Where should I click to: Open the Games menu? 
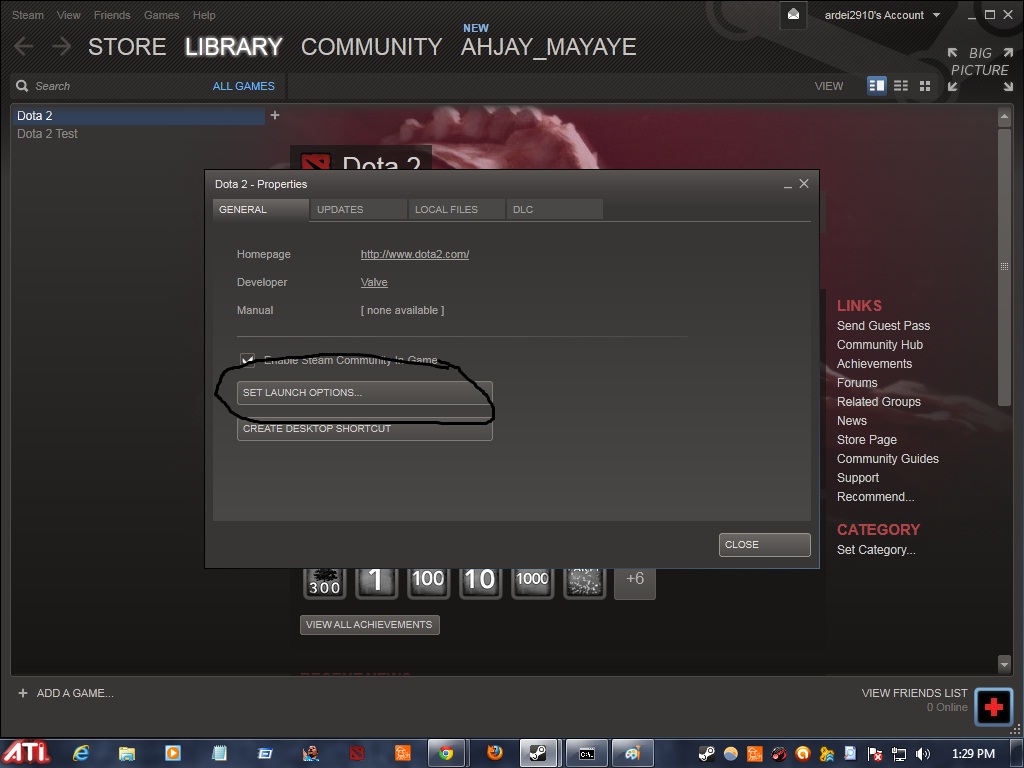[161, 14]
